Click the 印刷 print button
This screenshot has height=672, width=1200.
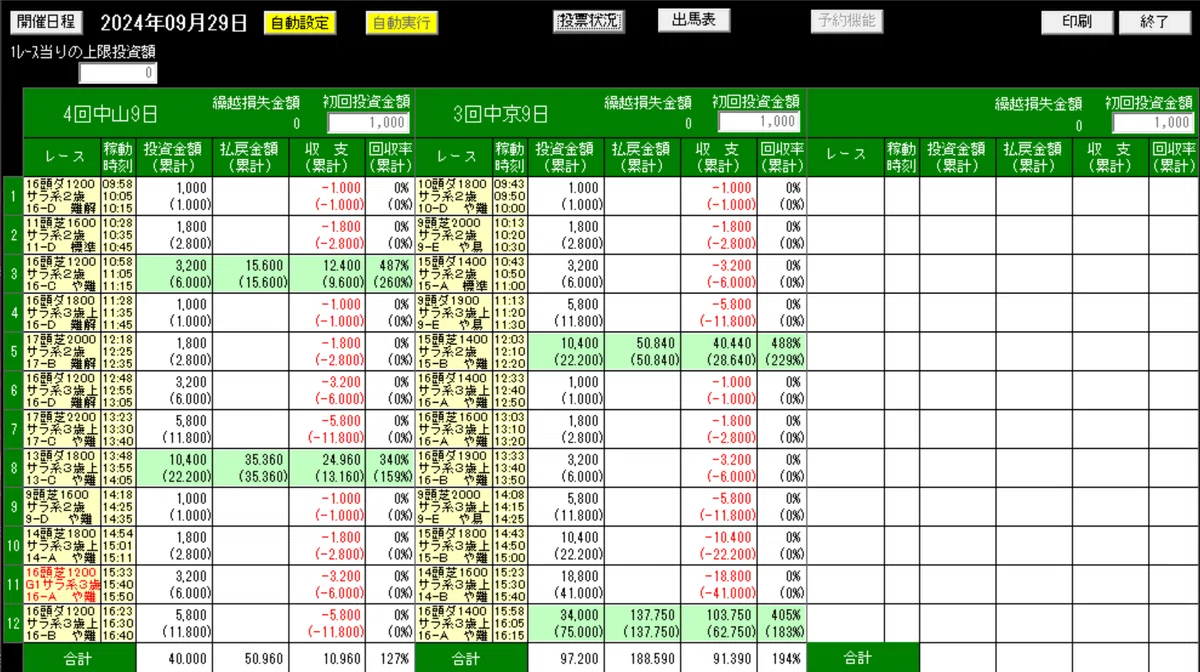(x=1077, y=22)
